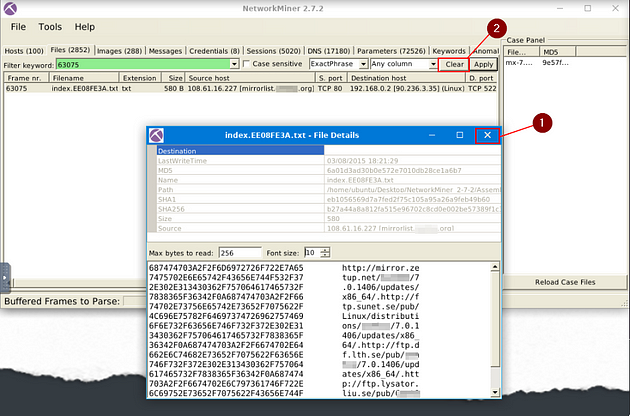Maximize the NetworkMiner main window
630x416 pixels.
click(587, 8)
